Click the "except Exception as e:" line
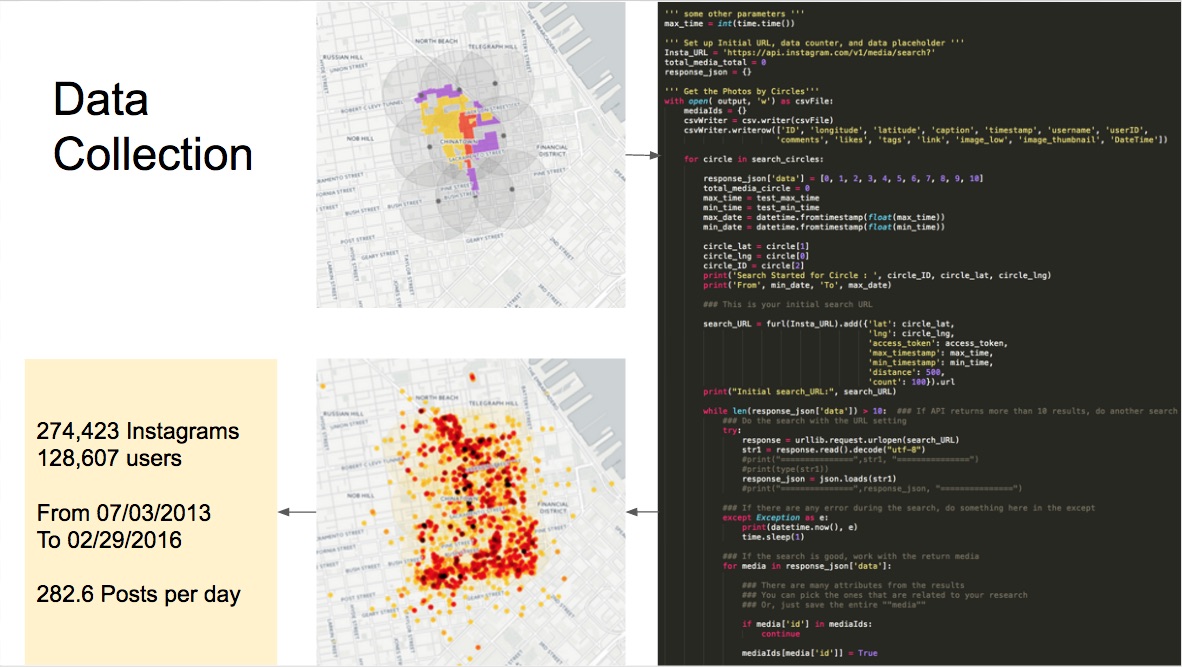The image size is (1182, 667). (x=776, y=518)
